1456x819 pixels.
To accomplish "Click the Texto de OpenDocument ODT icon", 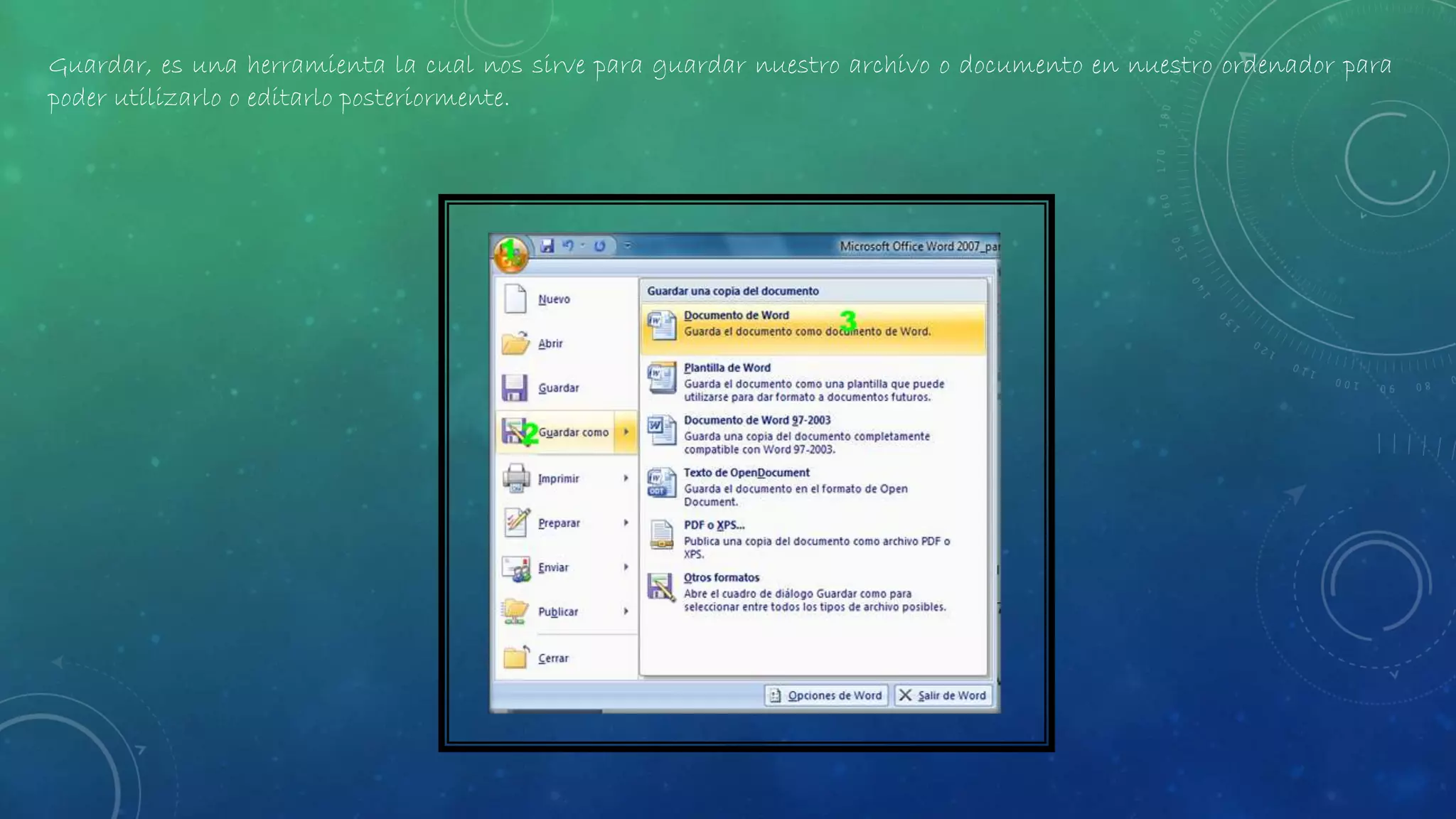I will click(662, 483).
